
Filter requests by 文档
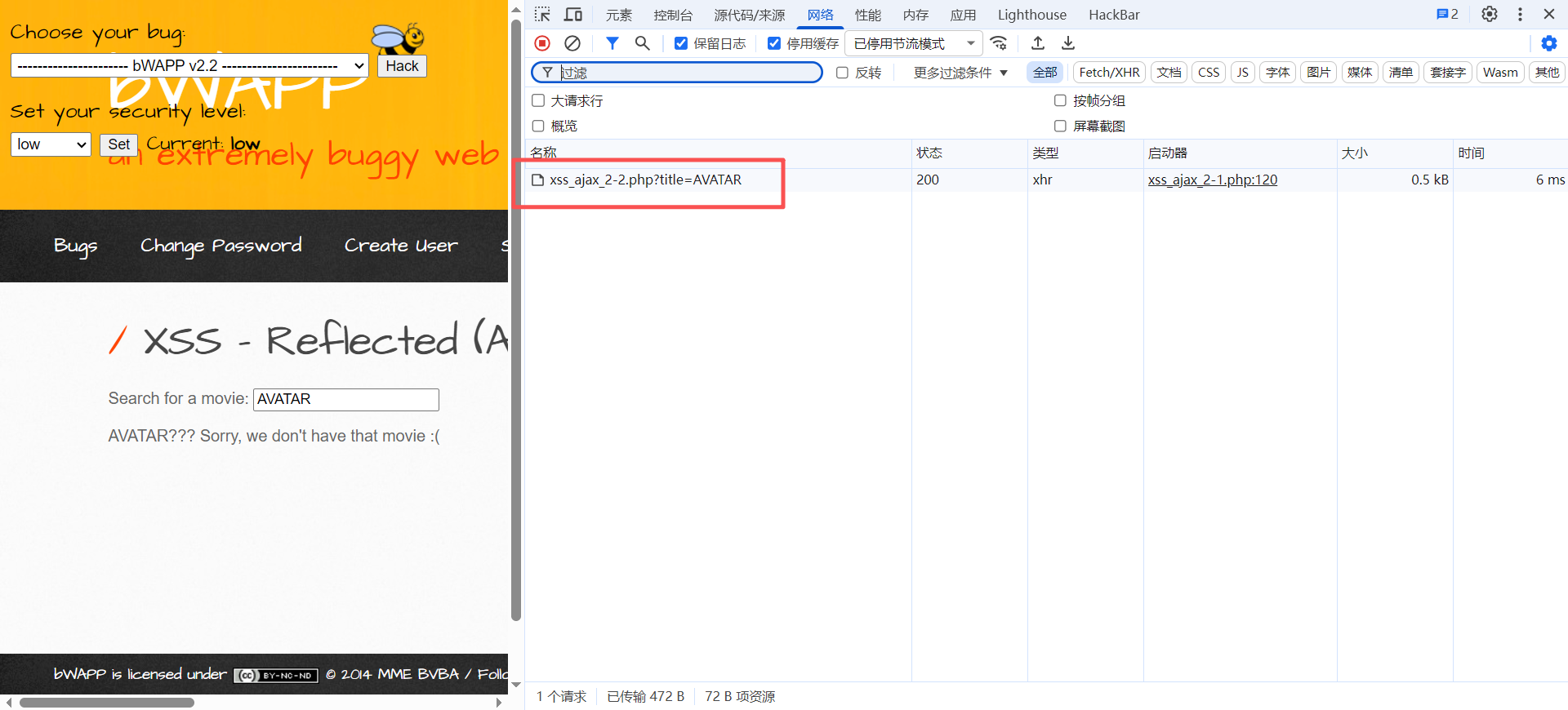click(1169, 73)
